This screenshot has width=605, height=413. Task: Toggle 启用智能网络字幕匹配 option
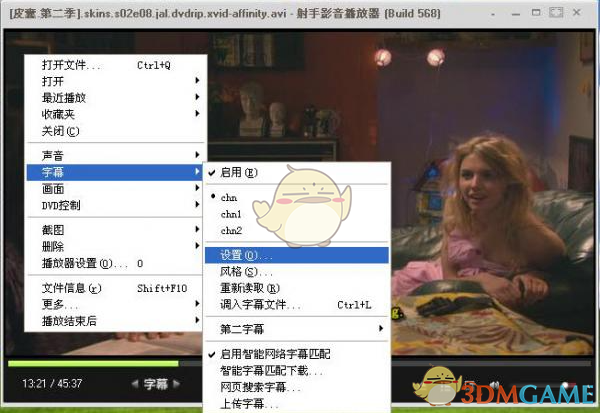tap(297, 354)
